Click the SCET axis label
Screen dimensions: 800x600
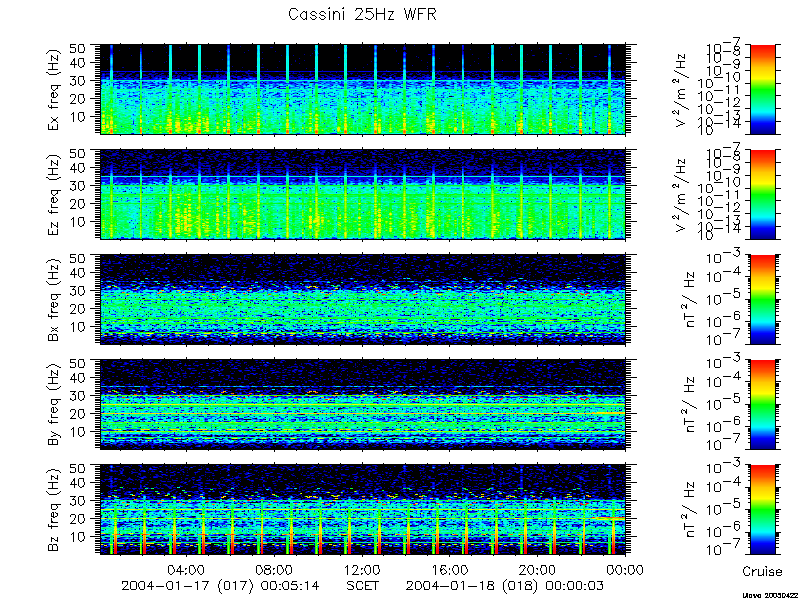pyautogui.click(x=362, y=585)
